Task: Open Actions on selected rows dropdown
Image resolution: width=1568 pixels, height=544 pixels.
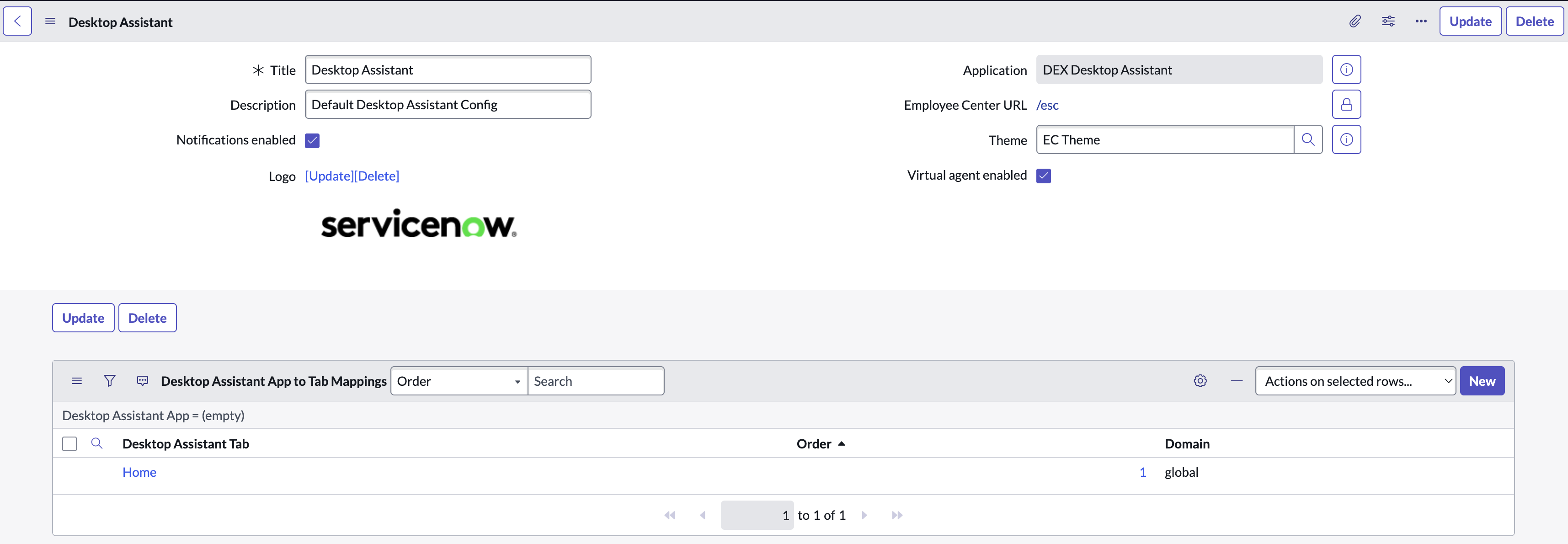Action: pyautogui.click(x=1355, y=381)
